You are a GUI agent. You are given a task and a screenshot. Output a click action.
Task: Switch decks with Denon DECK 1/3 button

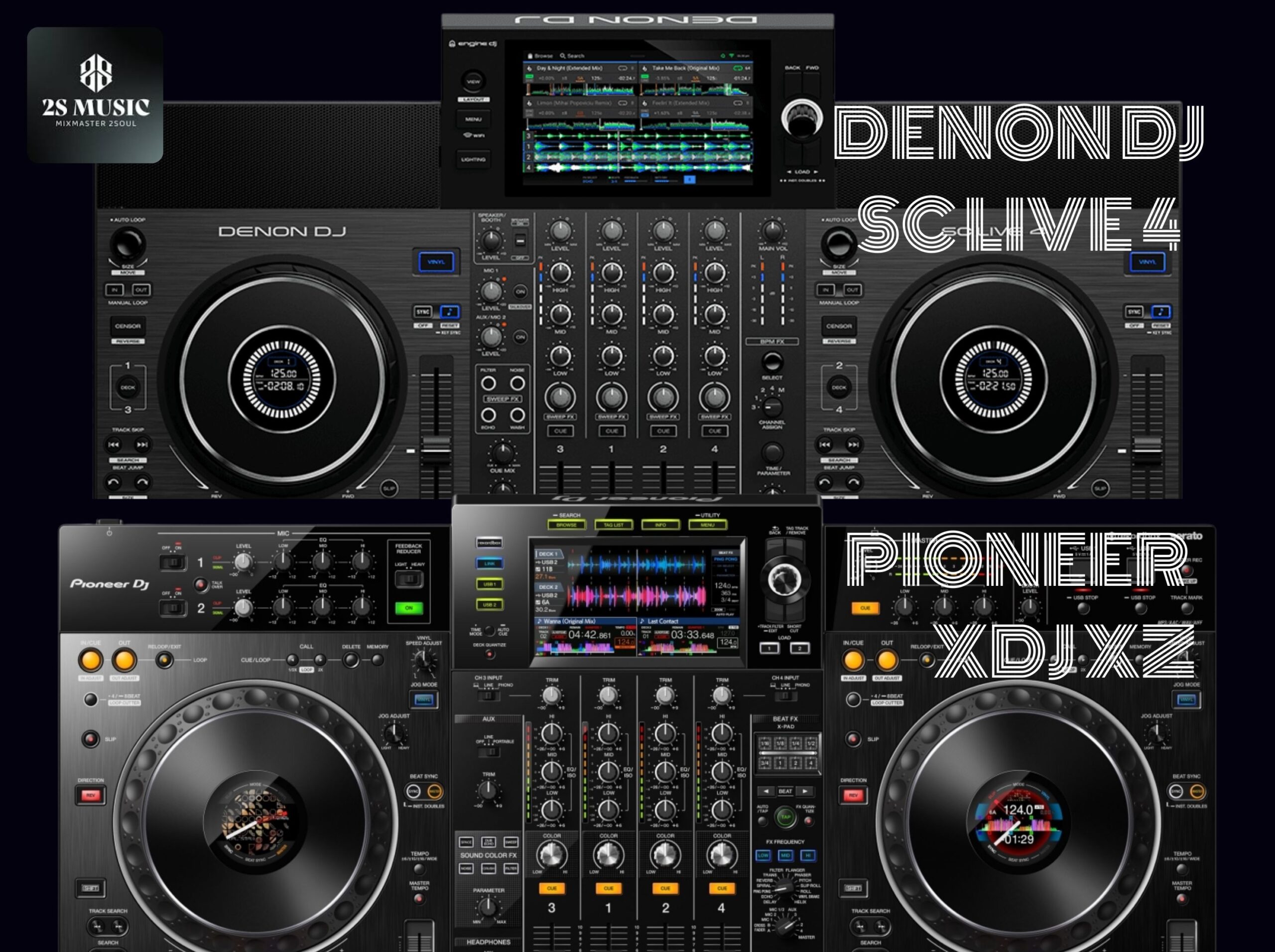coord(127,387)
